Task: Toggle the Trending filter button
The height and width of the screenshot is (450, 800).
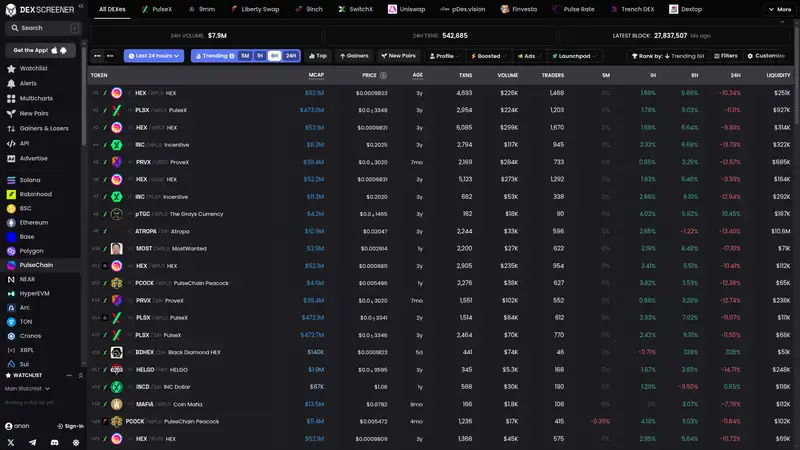Action: (x=215, y=56)
